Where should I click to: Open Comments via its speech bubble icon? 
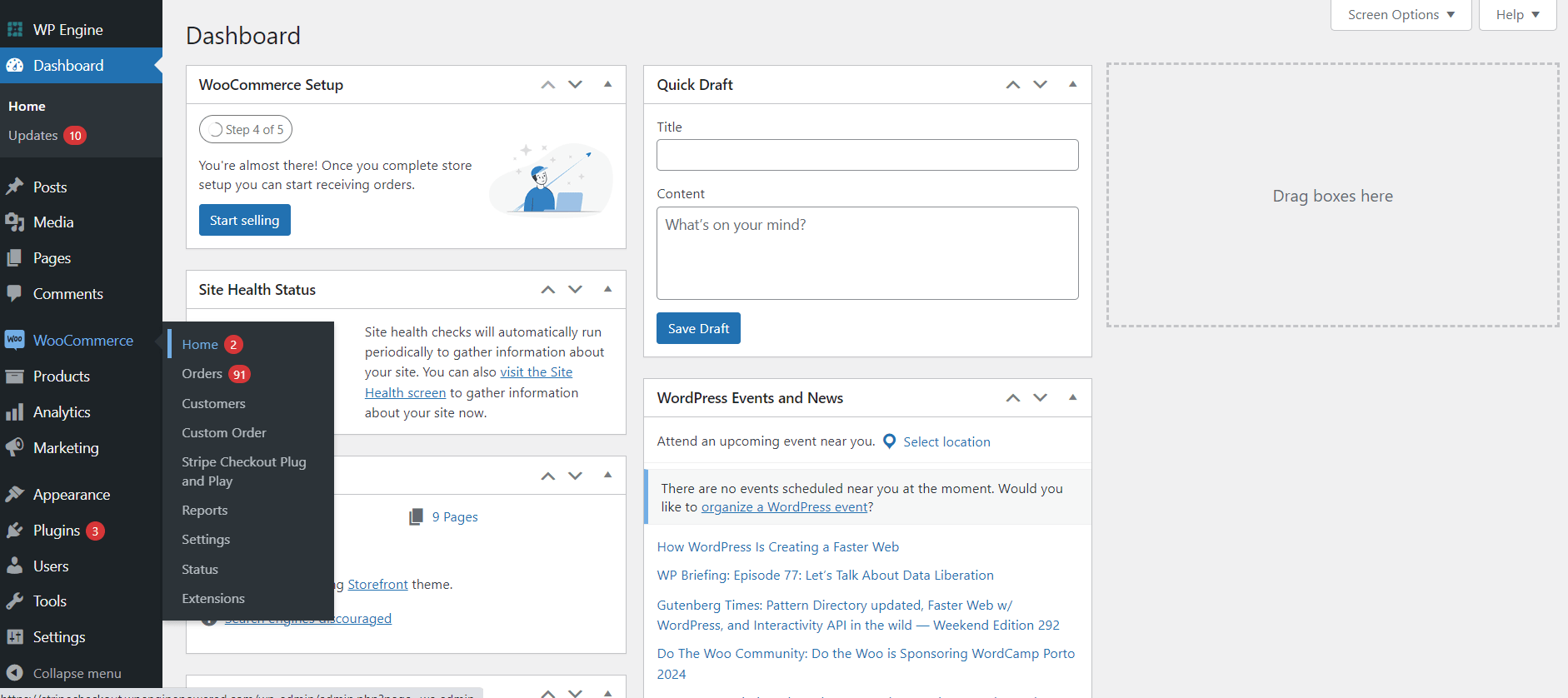point(14,293)
